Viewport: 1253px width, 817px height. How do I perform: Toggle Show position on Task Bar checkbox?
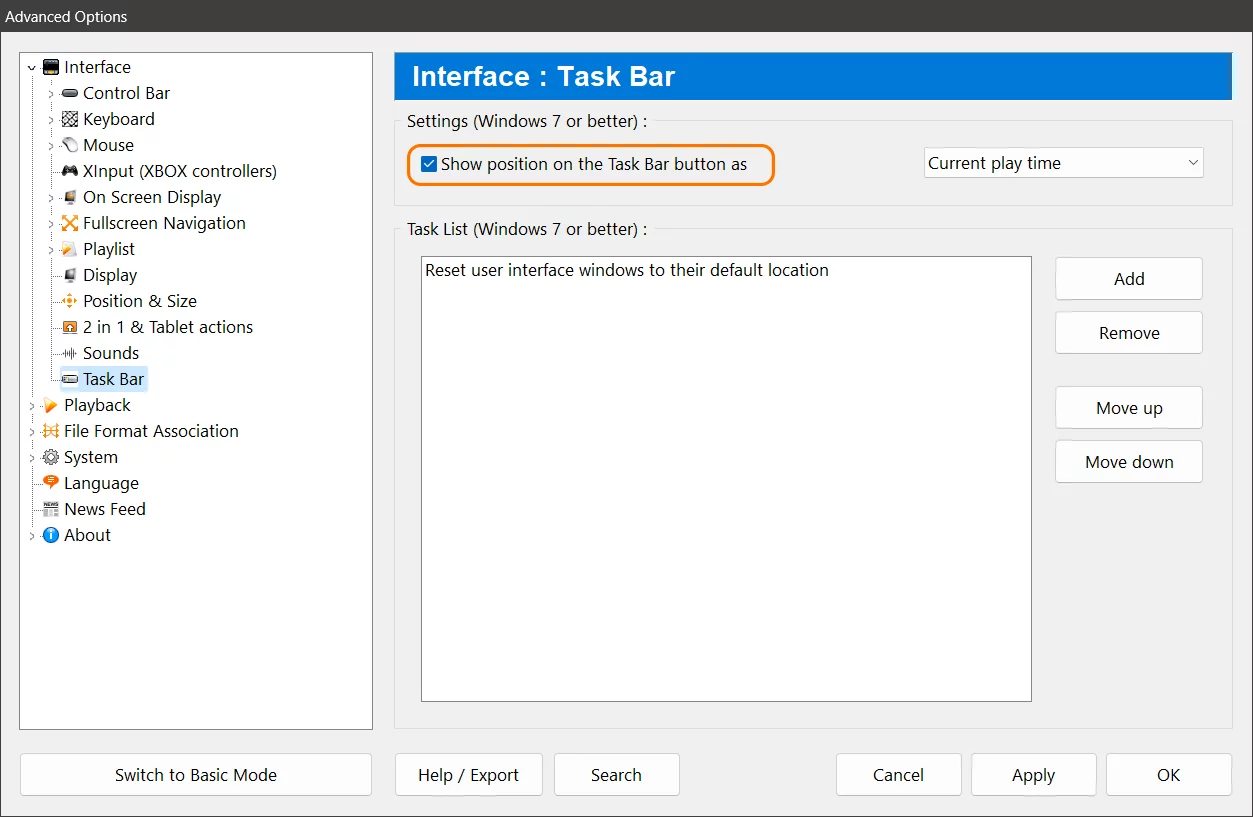[429, 164]
